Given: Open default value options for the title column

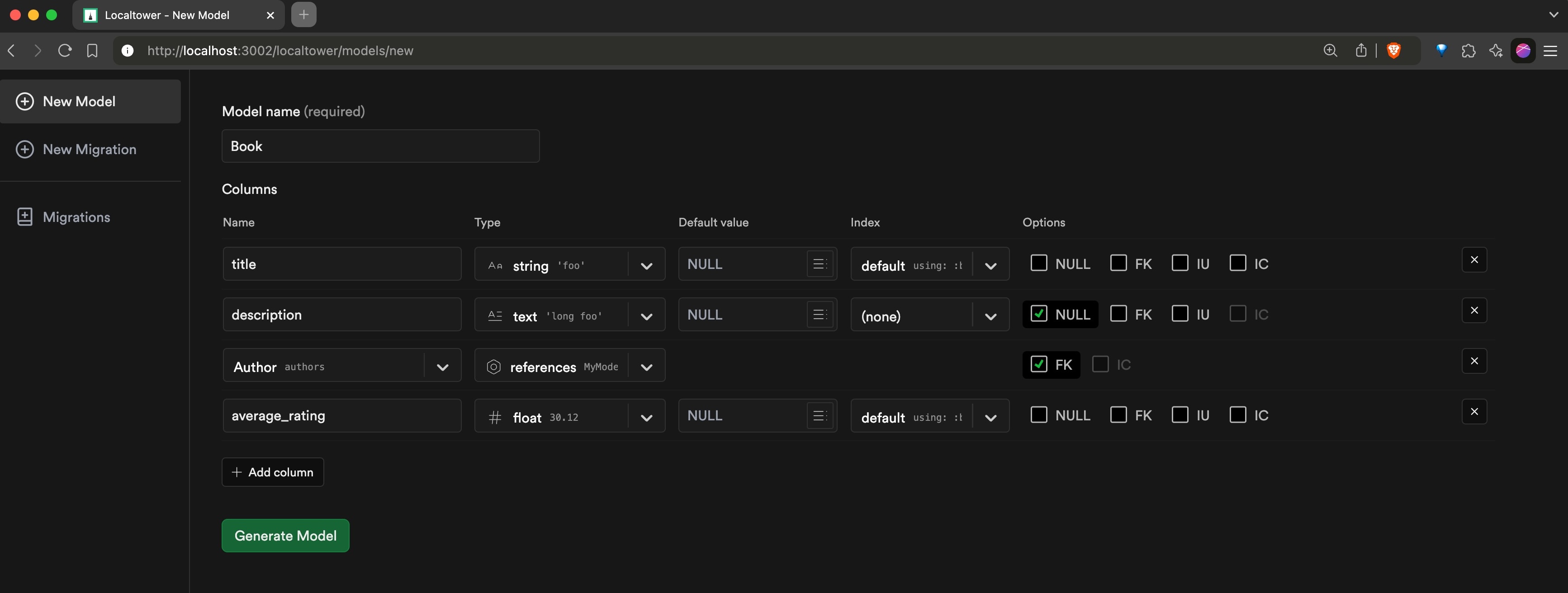Looking at the screenshot, I should pyautogui.click(x=820, y=264).
